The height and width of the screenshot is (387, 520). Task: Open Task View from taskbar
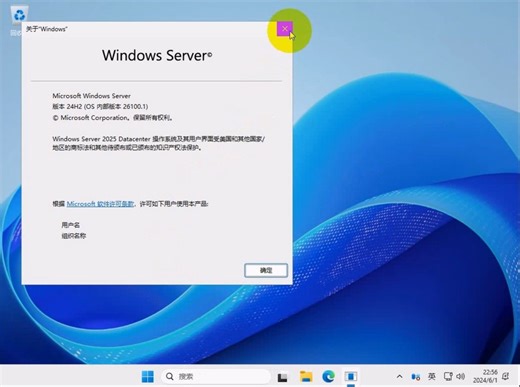click(283, 377)
